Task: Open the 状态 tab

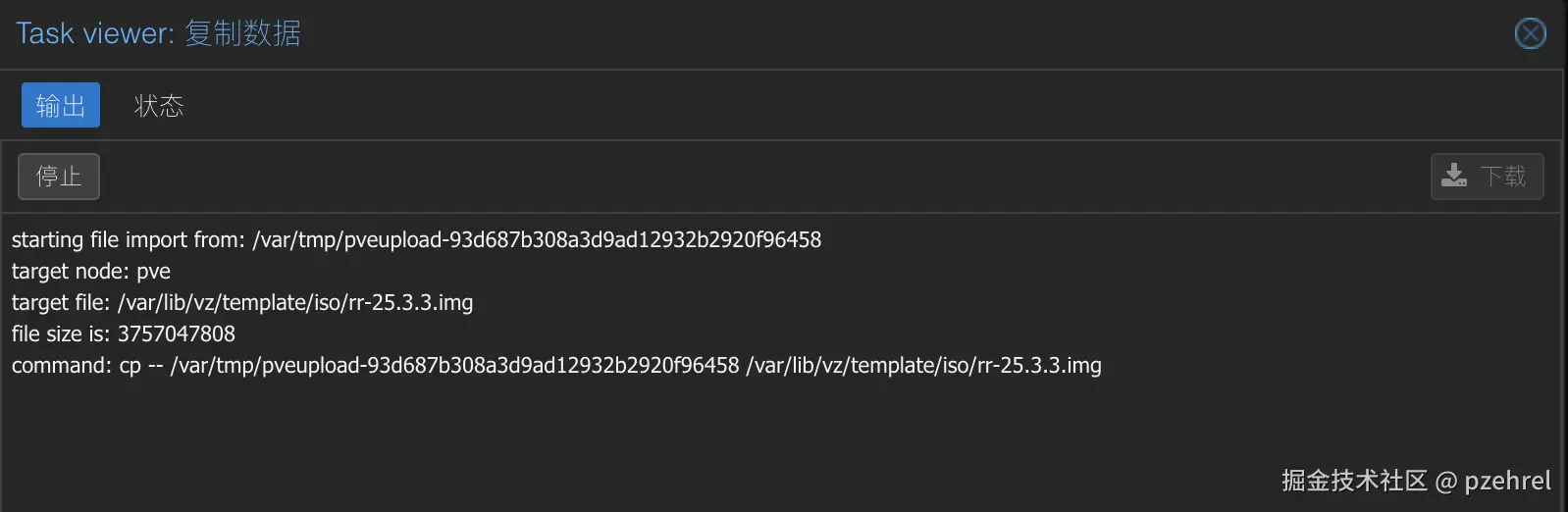Action: [x=159, y=105]
